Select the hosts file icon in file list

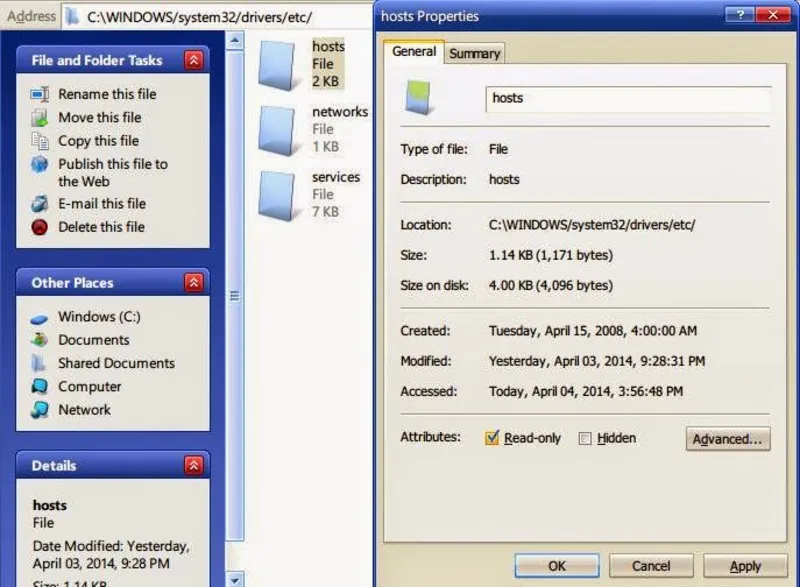coord(277,66)
